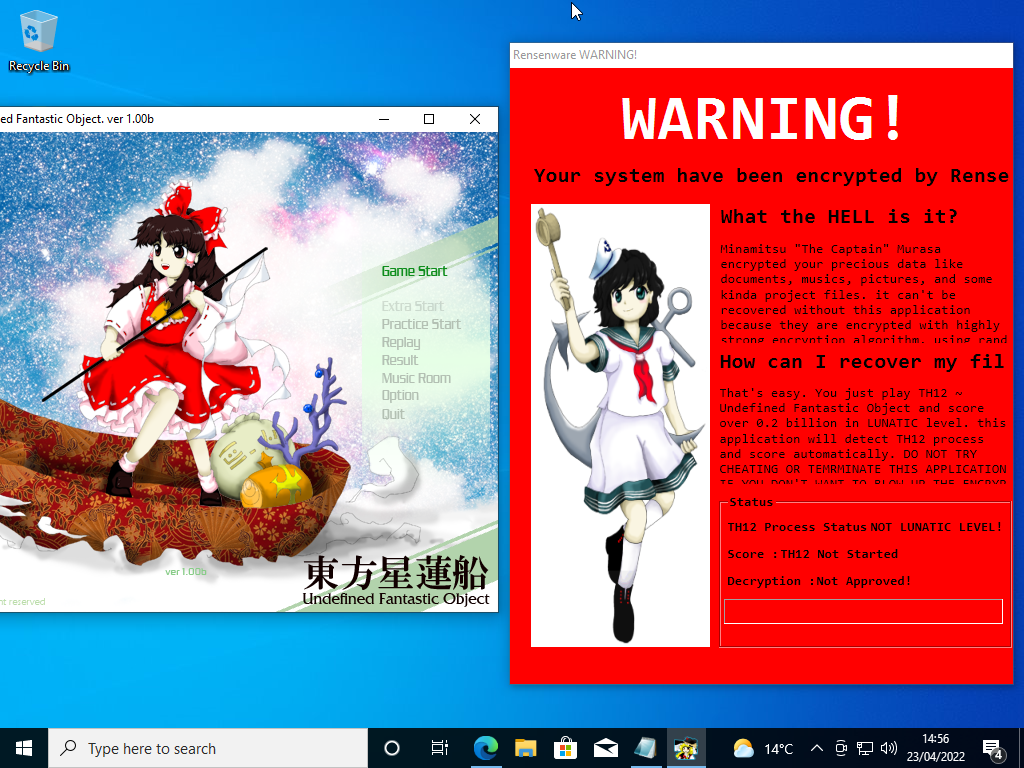The width and height of the screenshot is (1024, 768).
Task: Open the 14°C weather widget
Action: [x=755, y=747]
